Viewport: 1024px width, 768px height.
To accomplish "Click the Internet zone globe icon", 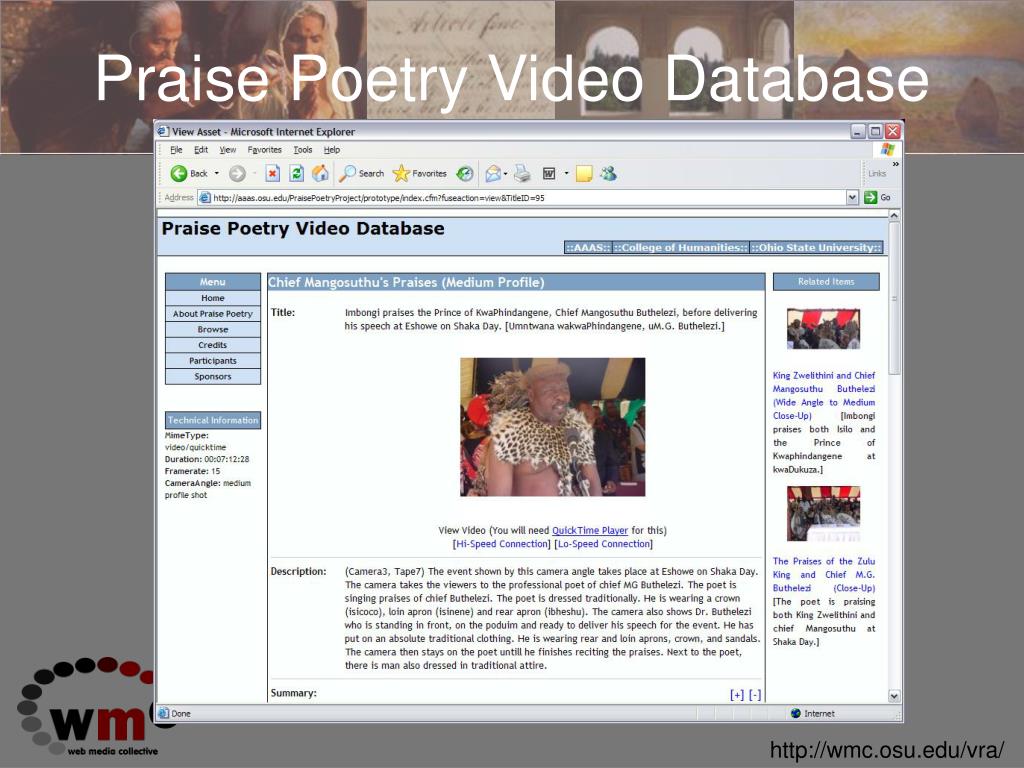I will pyautogui.click(x=795, y=713).
